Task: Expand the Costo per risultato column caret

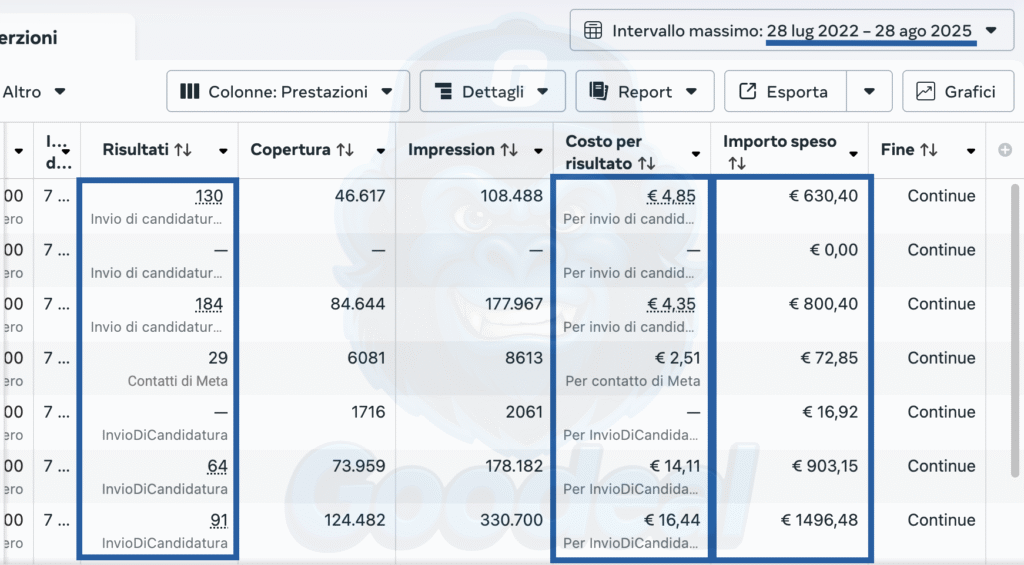Action: point(696,153)
